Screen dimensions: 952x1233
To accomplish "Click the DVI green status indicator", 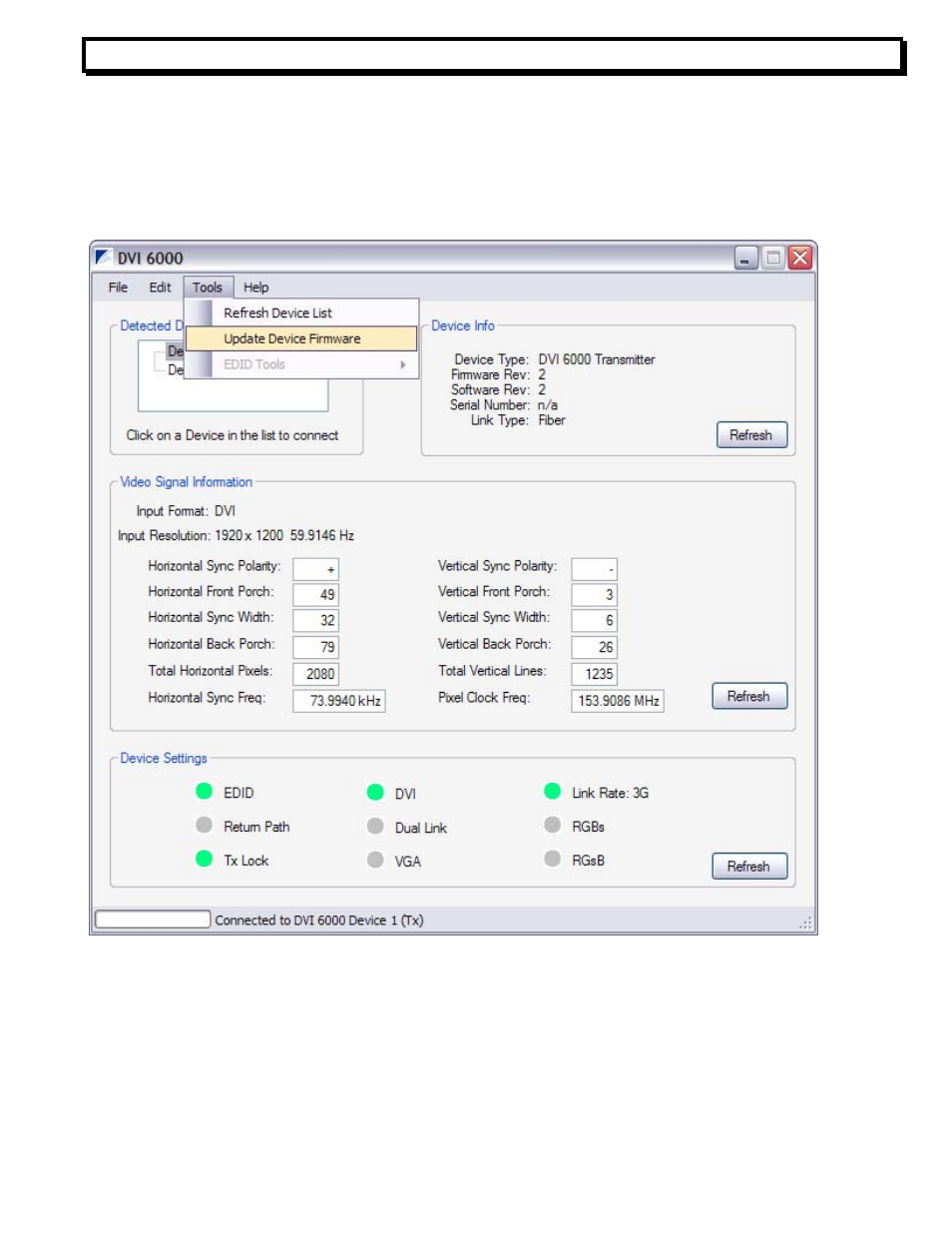I will click(x=375, y=793).
